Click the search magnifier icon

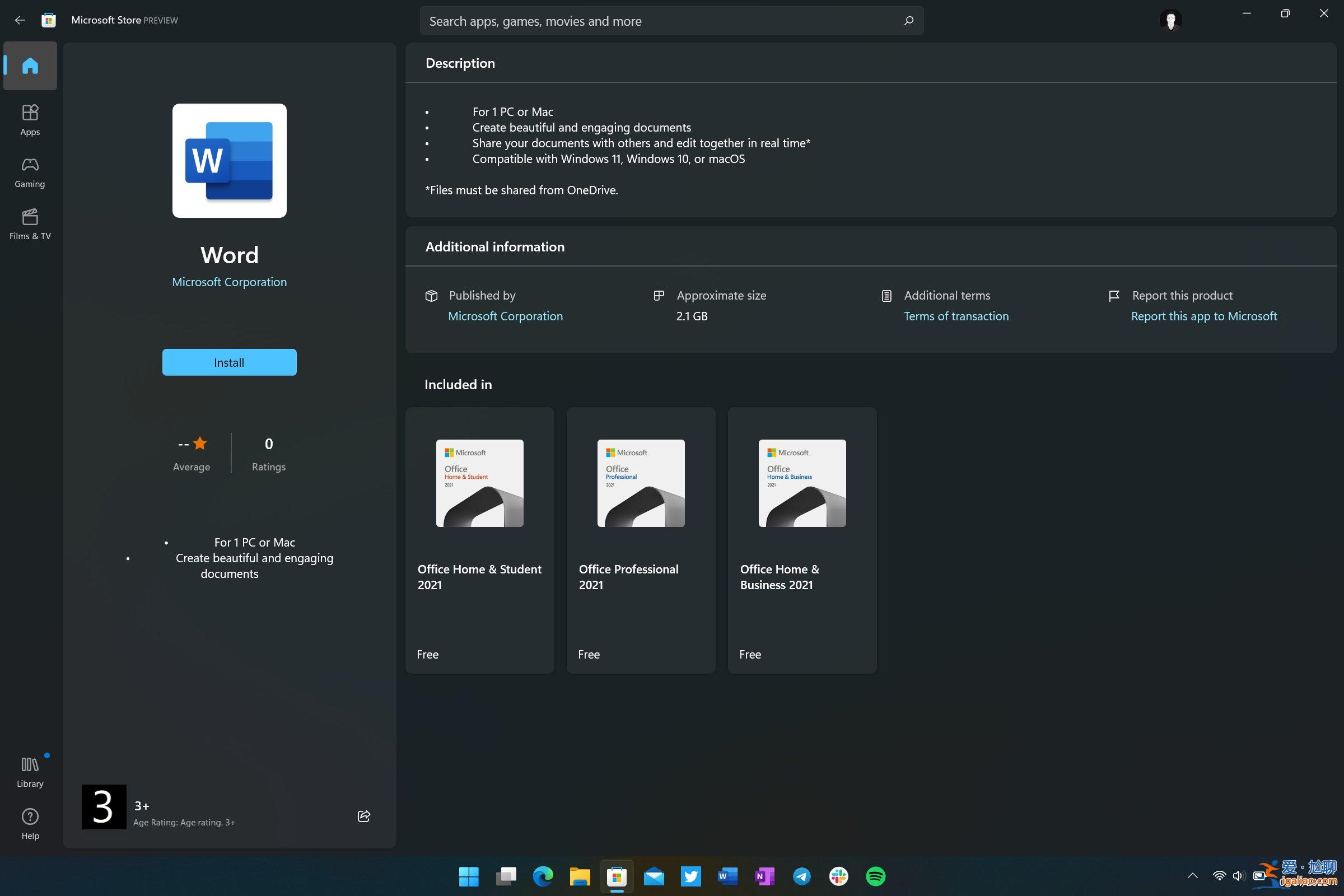point(908,21)
